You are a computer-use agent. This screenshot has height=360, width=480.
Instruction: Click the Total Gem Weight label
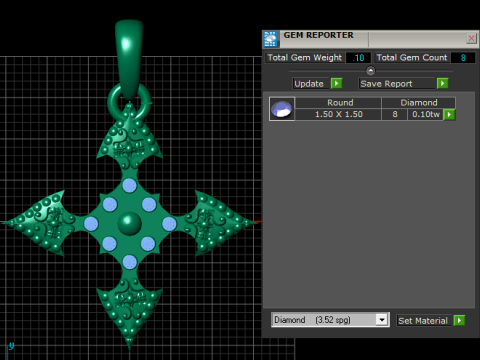click(x=305, y=58)
